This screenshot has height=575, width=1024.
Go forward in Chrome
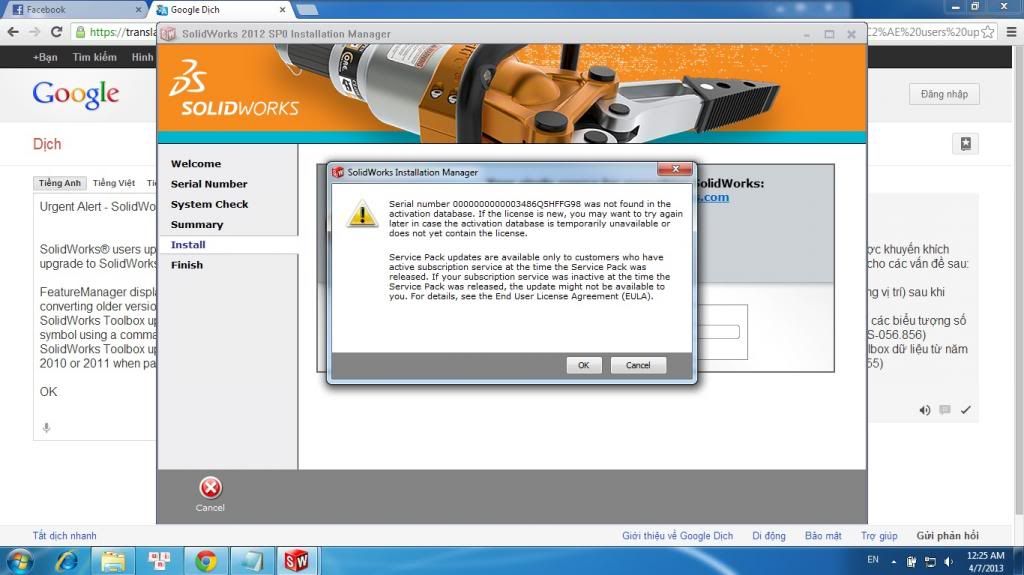coord(35,31)
